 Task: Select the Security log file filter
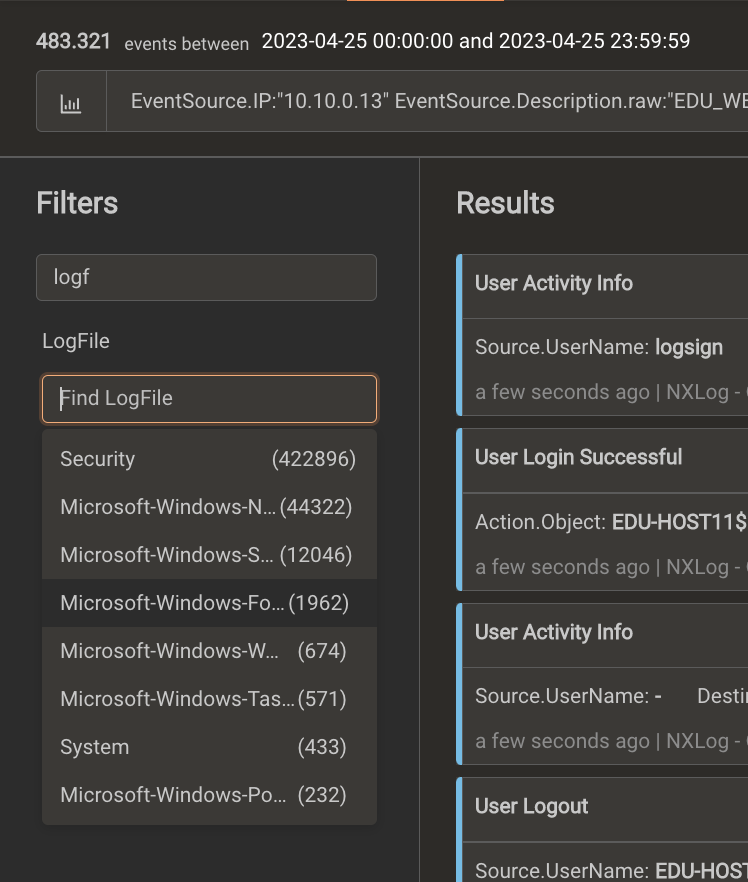[209, 459]
